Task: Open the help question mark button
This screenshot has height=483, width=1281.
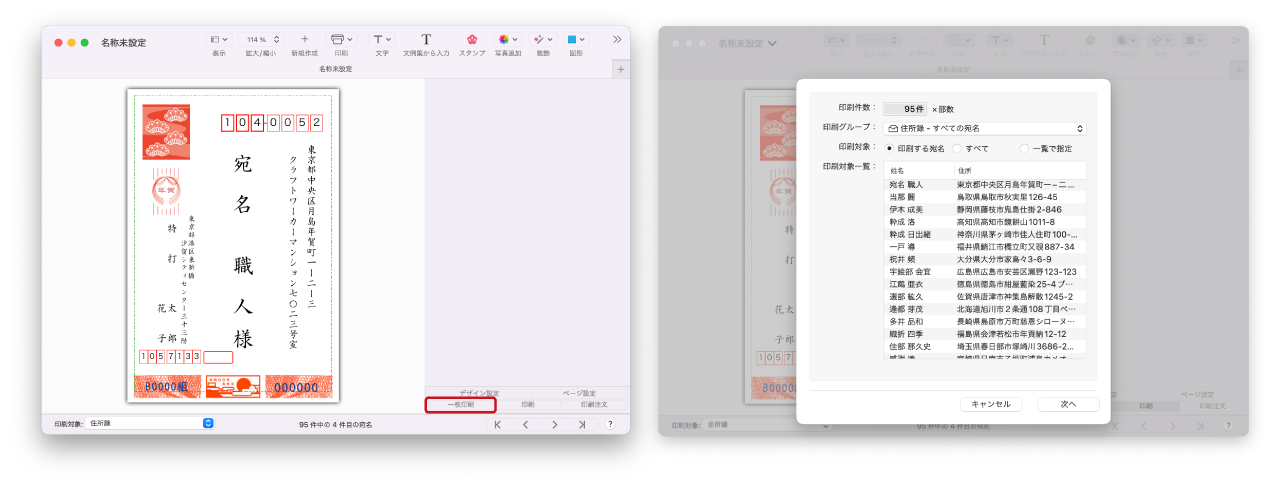Action: pos(610,424)
